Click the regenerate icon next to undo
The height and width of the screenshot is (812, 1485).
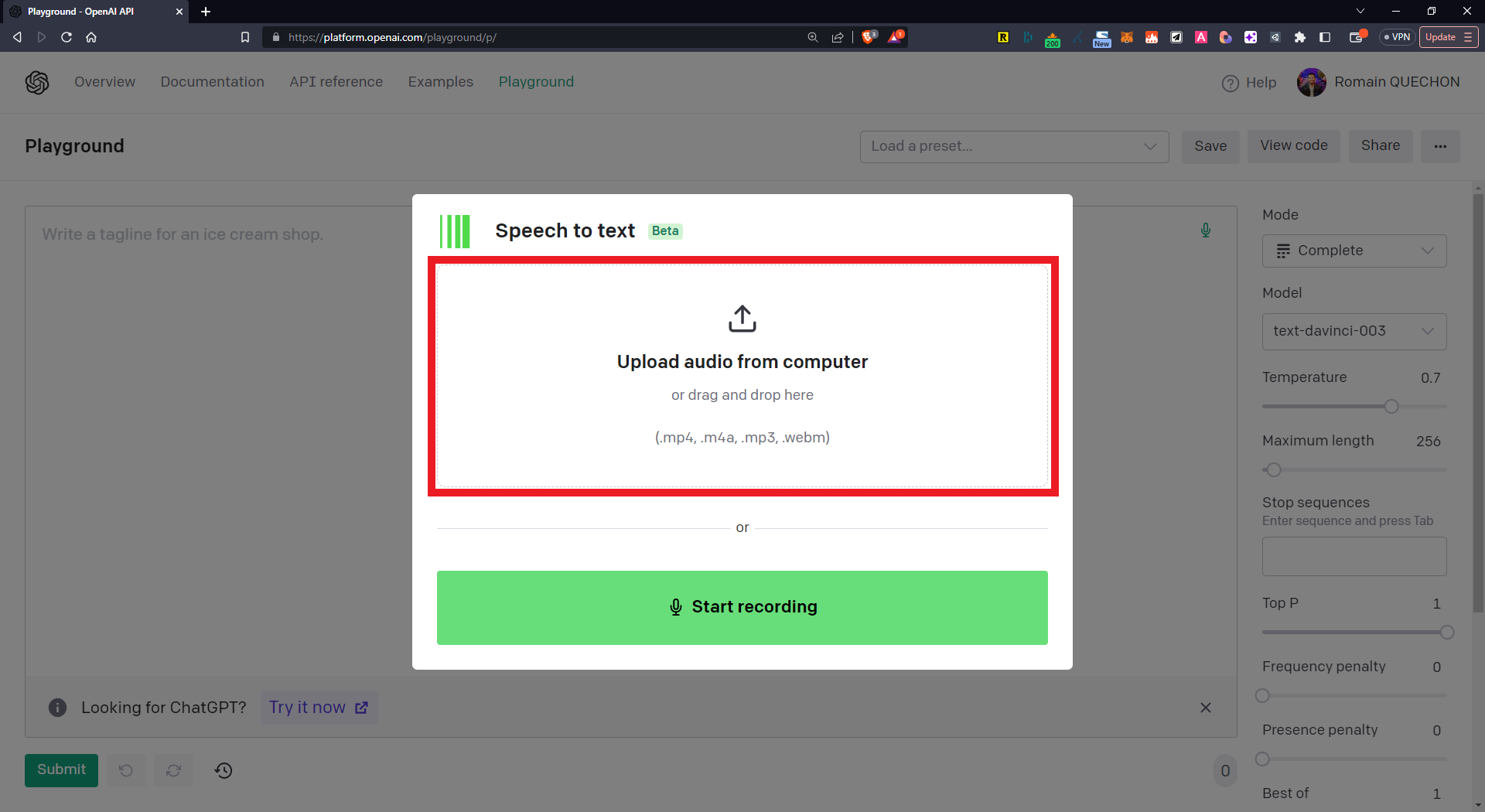(x=174, y=770)
